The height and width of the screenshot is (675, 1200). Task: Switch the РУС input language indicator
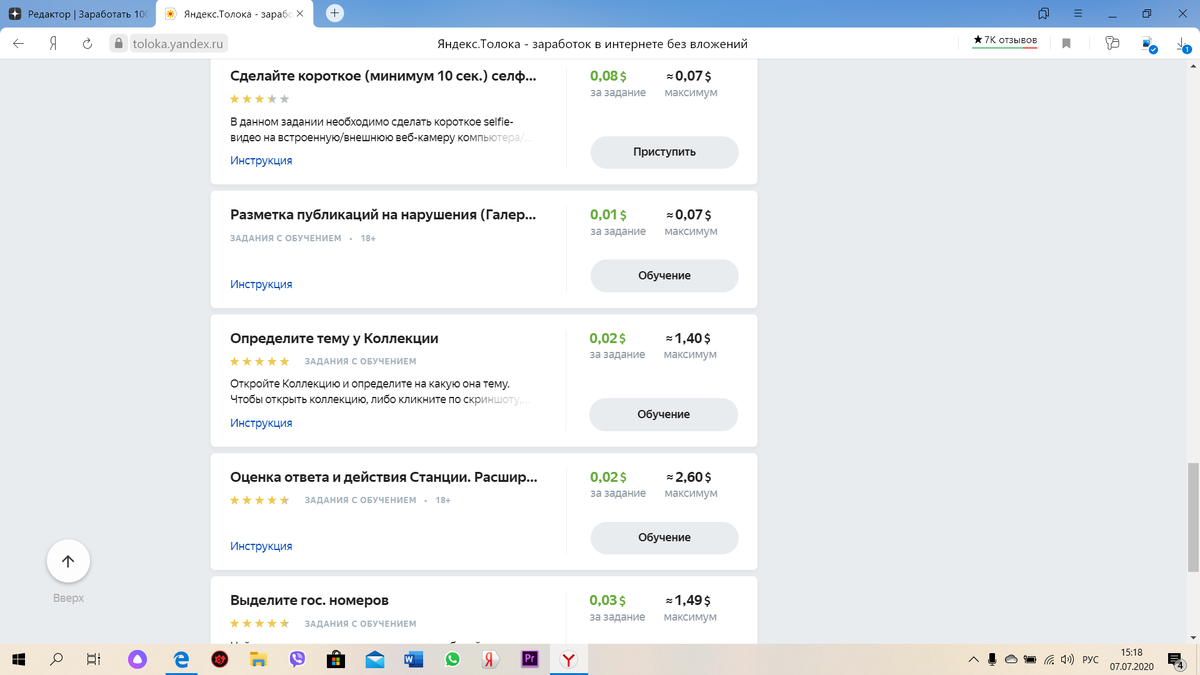[x=1091, y=659]
